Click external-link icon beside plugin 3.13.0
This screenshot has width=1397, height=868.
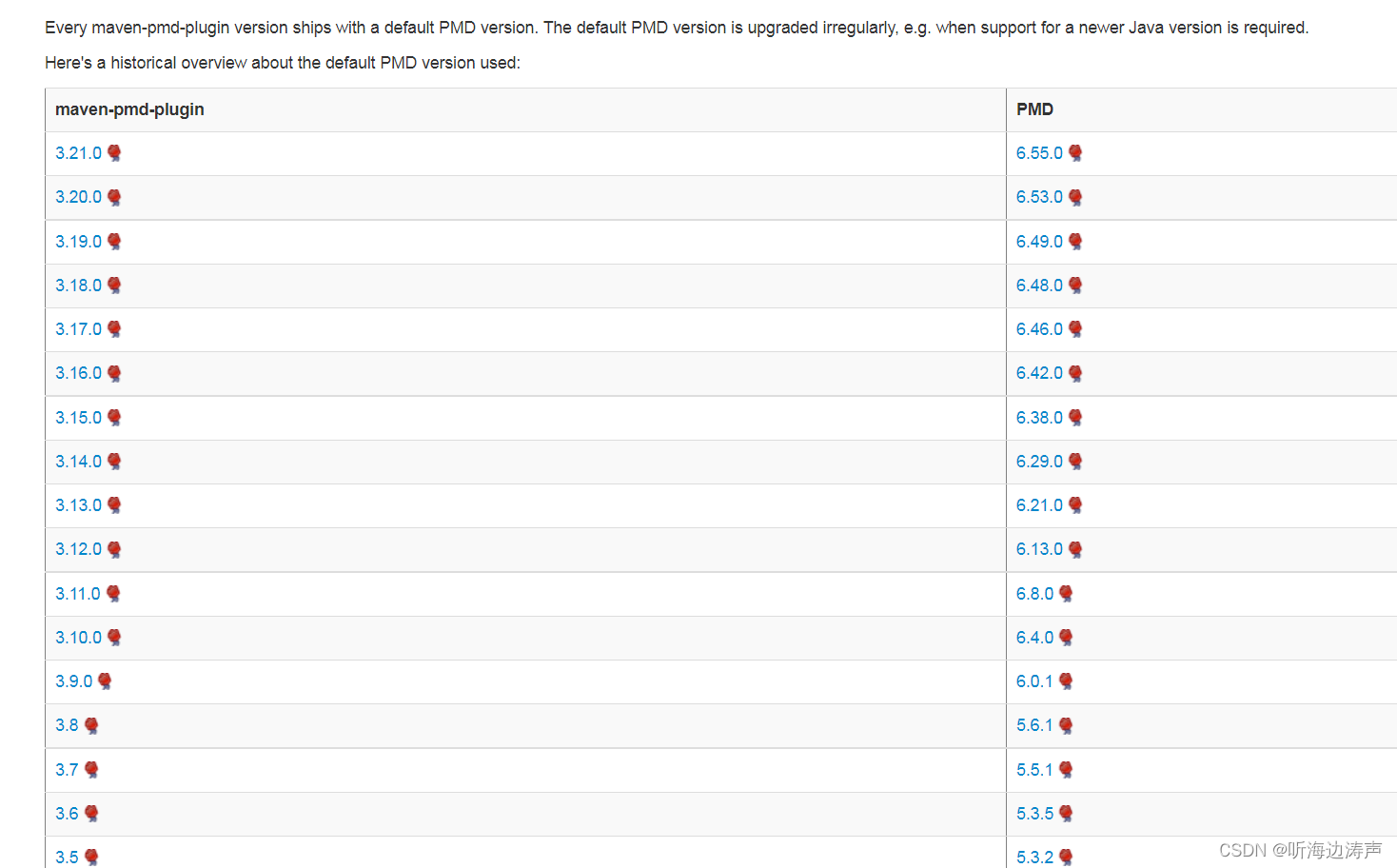[114, 505]
